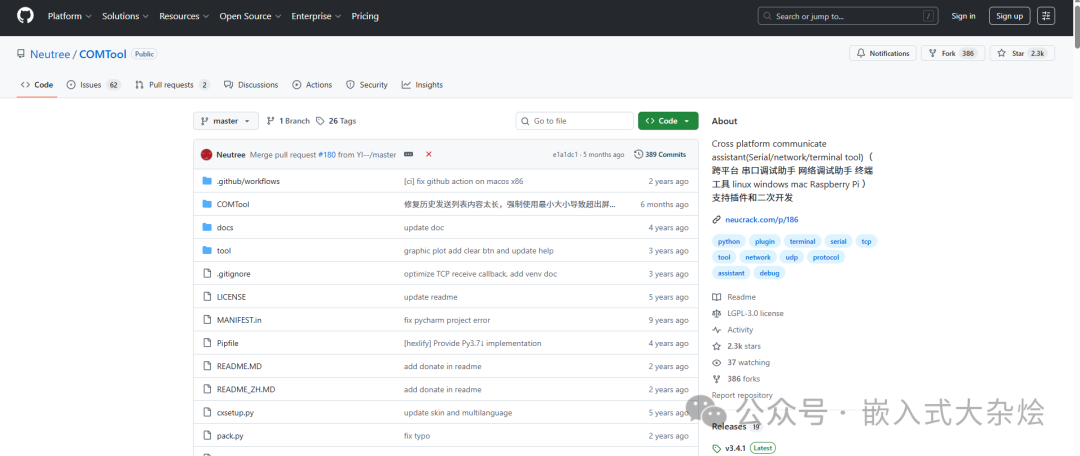Viewport: 1080px width, 456px height.
Task: Open the v3.4.1 Latest release
Action: click(x=744, y=448)
